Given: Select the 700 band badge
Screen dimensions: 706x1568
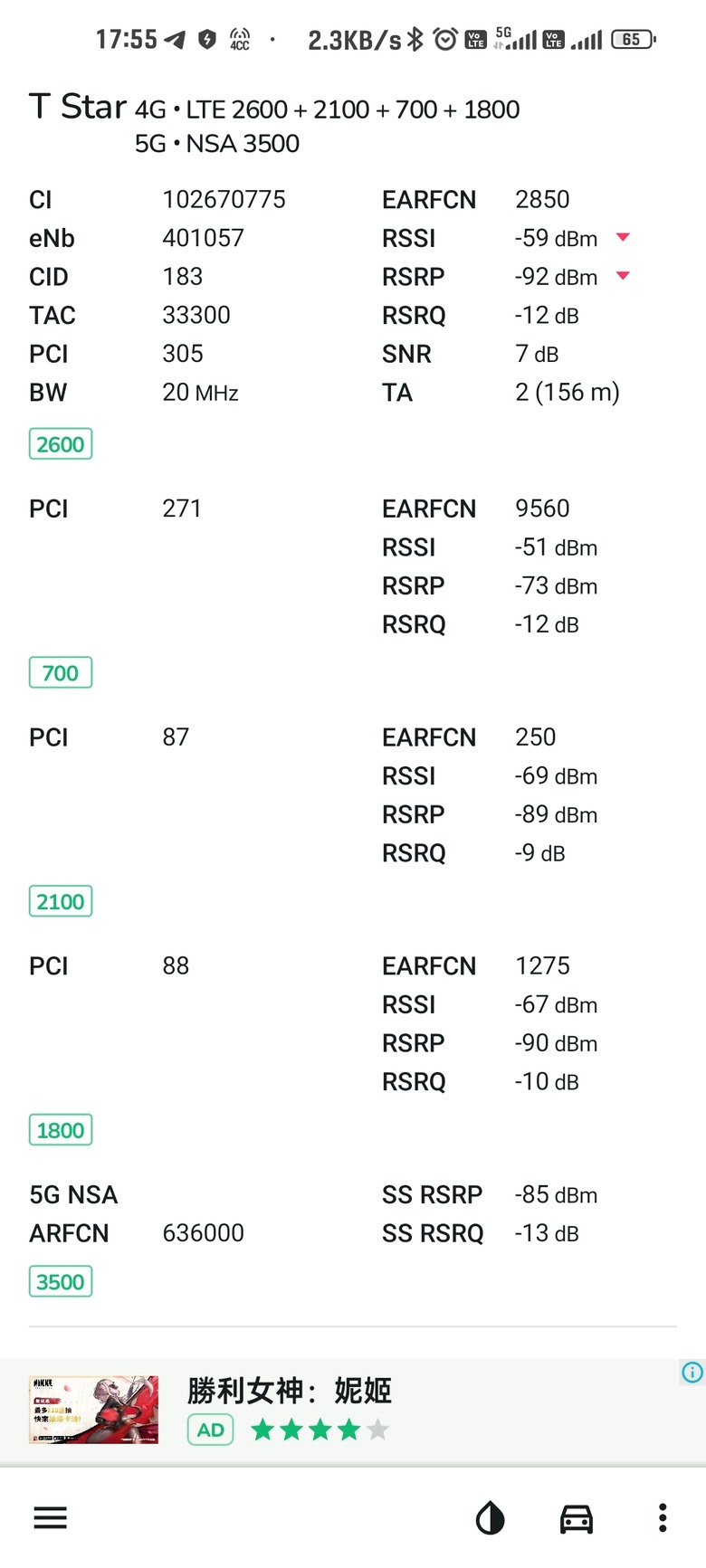Looking at the screenshot, I should [61, 672].
